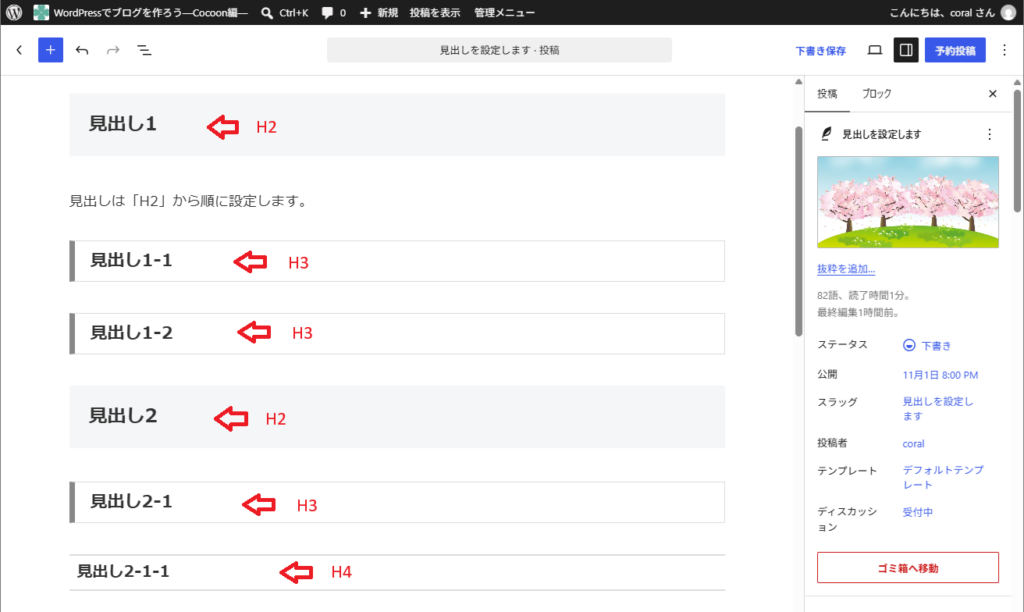Image resolution: width=1024 pixels, height=612 pixels.
Task: Open post actions menu beside 見出しを設定します
Action: coord(989,135)
